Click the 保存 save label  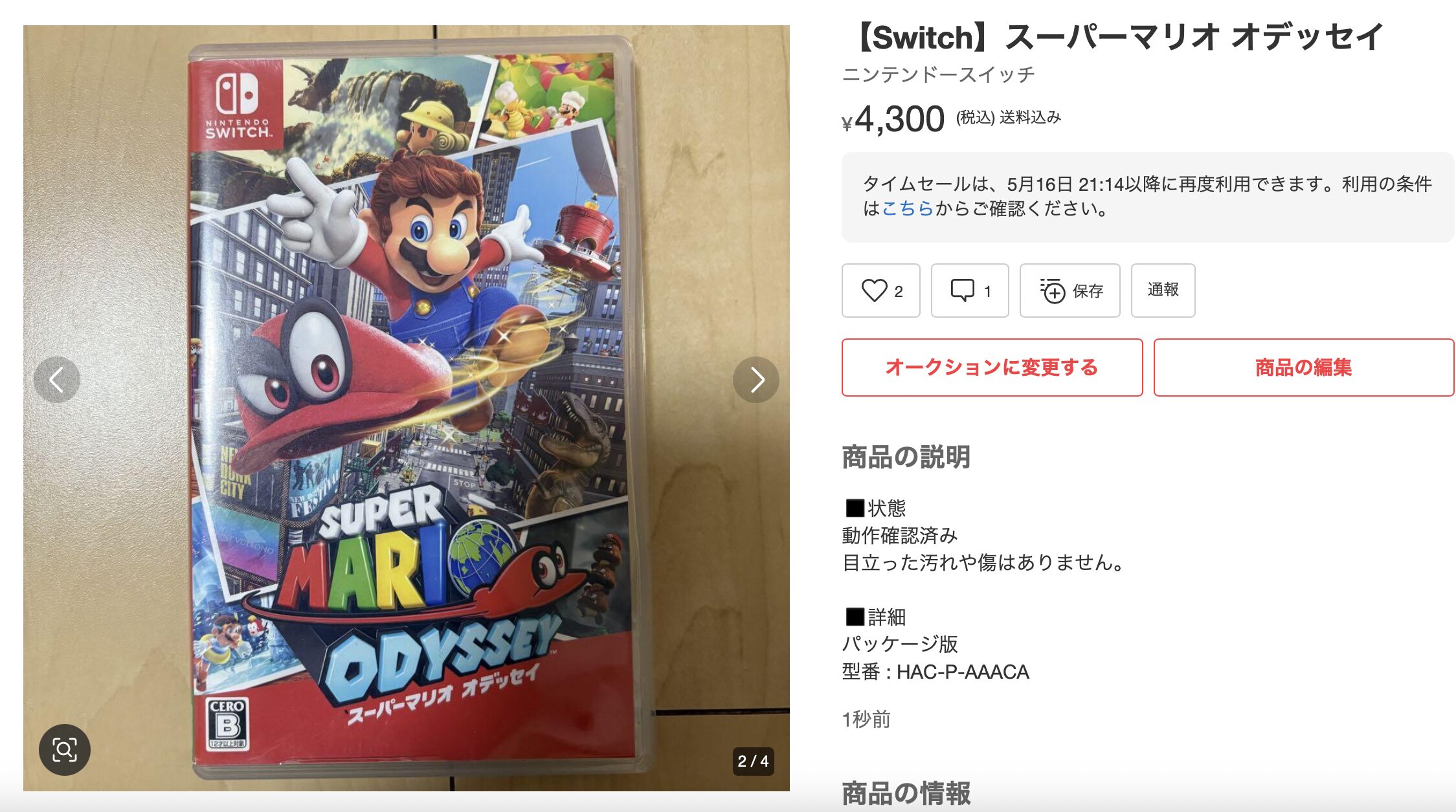coord(1088,291)
